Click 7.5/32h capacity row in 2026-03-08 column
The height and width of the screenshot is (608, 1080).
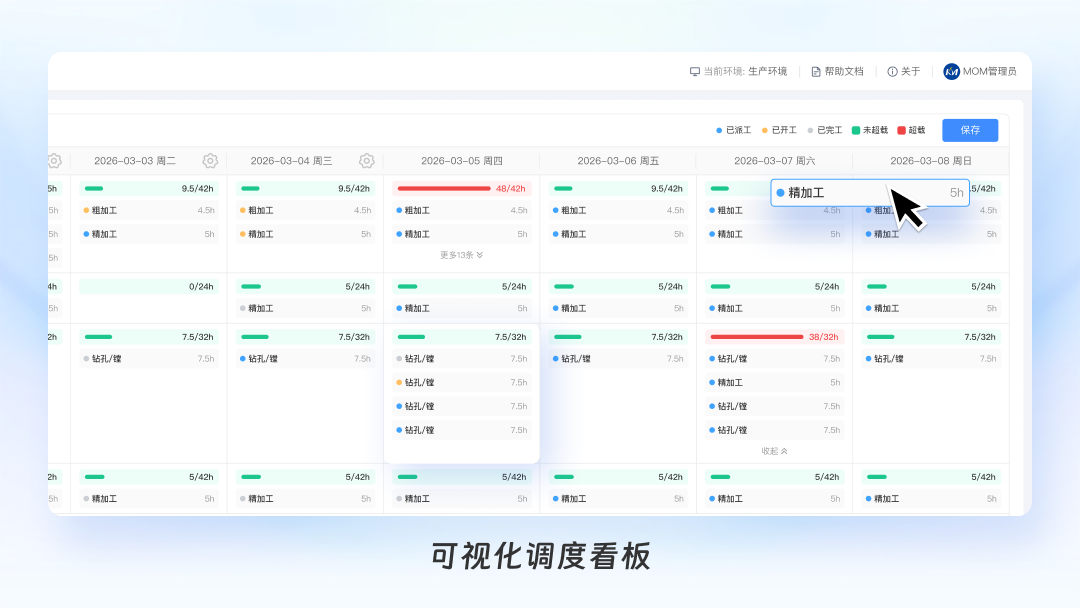931,337
